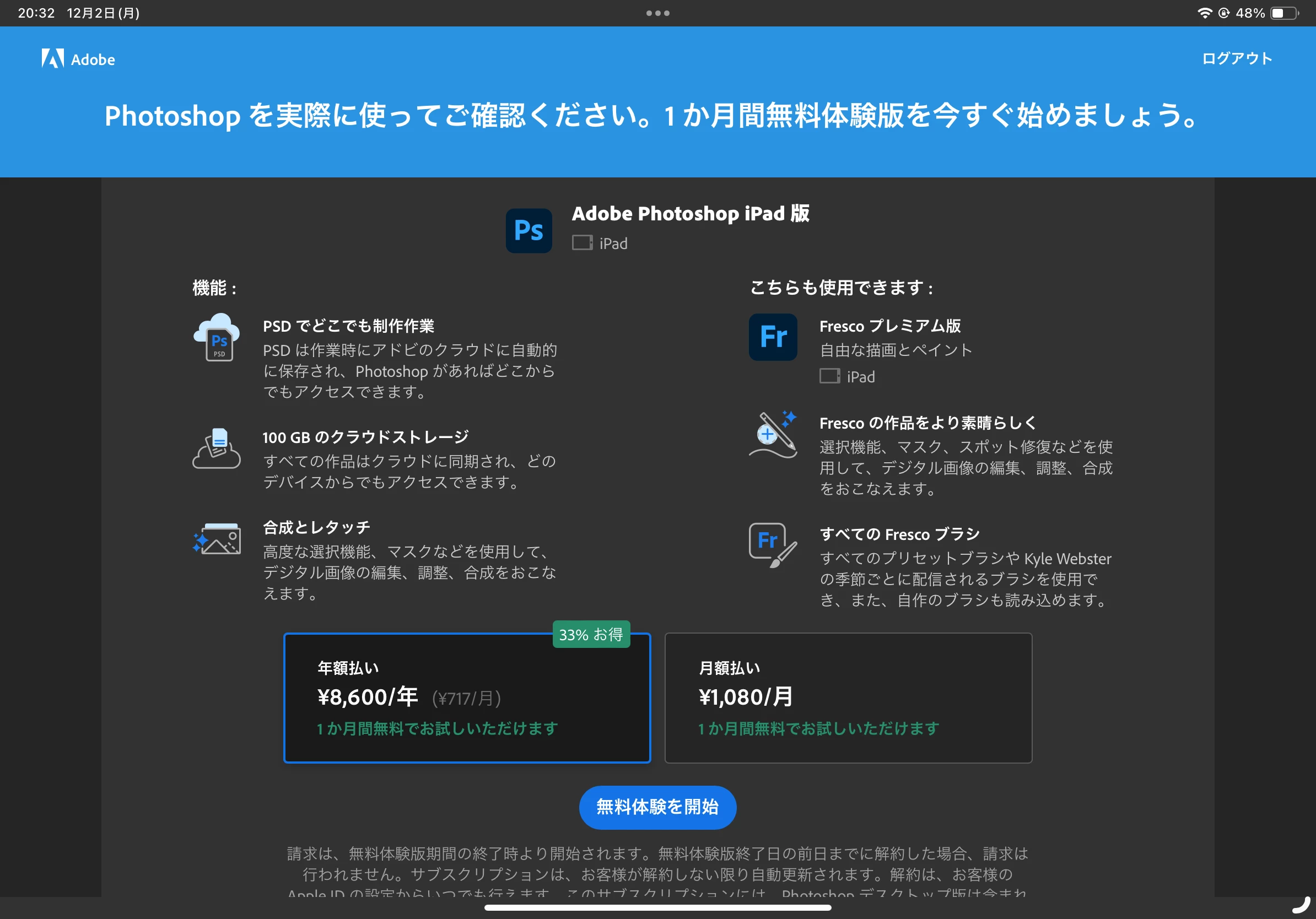This screenshot has height=919, width=1316.
Task: Click the 100 GB cloud storage icon
Action: [x=216, y=448]
